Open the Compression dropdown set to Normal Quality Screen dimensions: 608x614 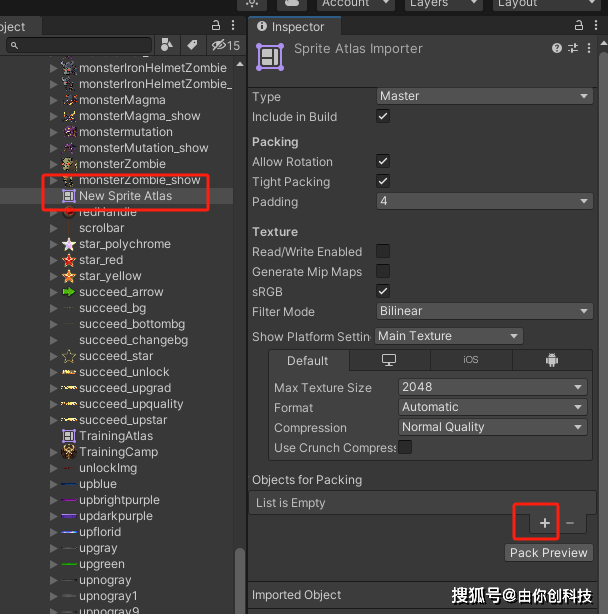pos(493,427)
